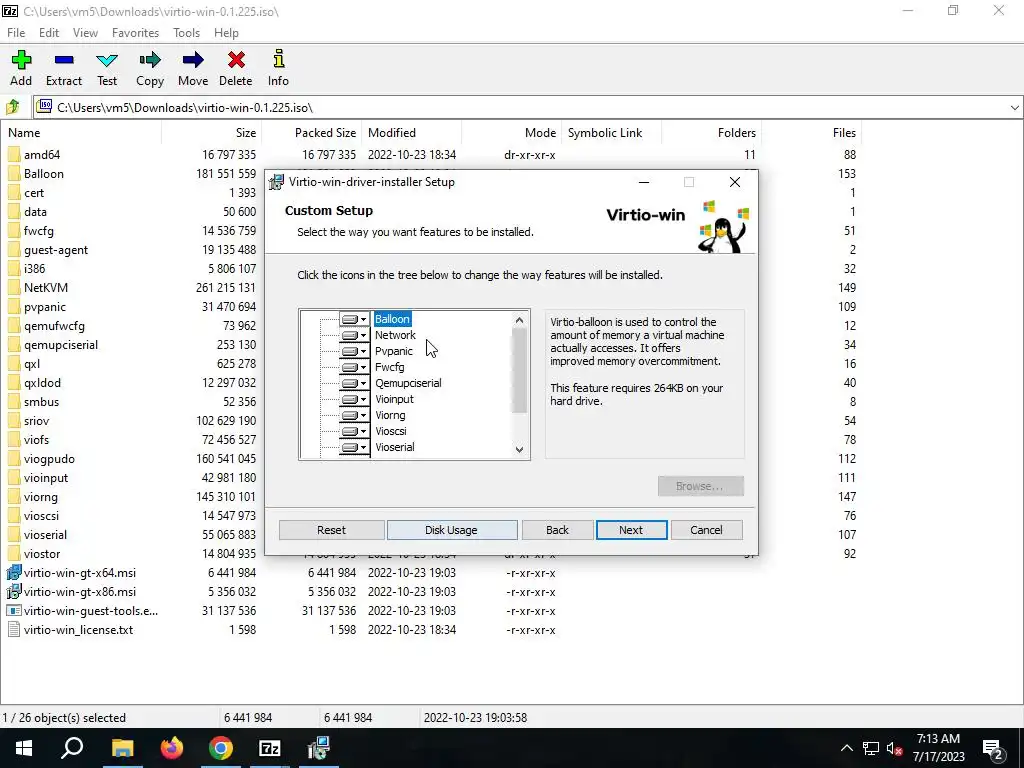This screenshot has height=768, width=1024.
Task: Select virtio-win-gt-x86.msi installer icon
Action: [x=14, y=592]
